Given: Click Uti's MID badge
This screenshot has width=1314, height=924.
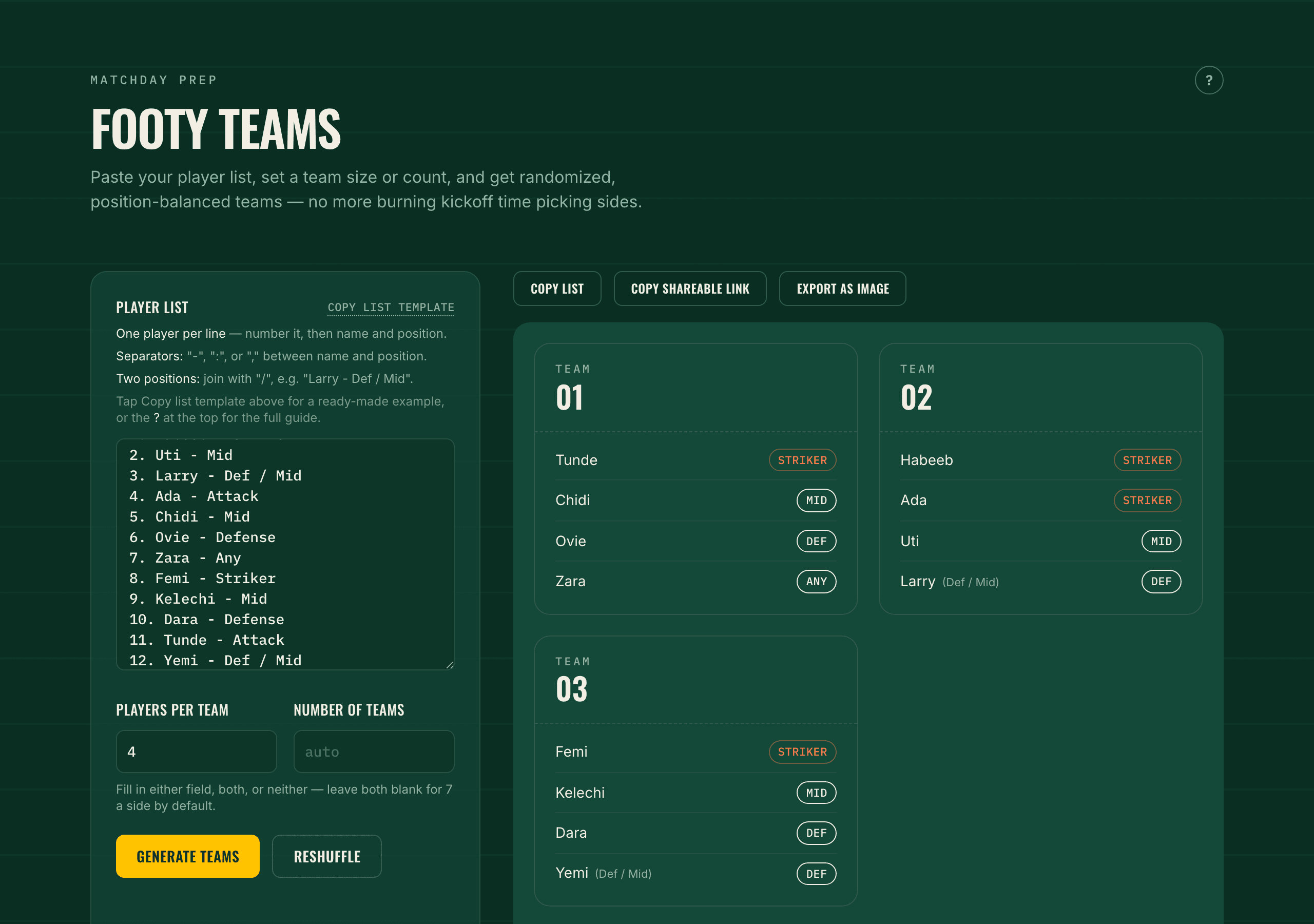Looking at the screenshot, I should tap(1161, 541).
